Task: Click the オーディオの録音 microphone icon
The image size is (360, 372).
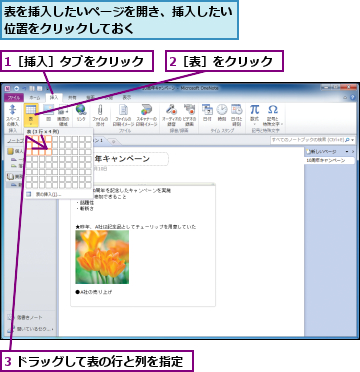Action: point(172,110)
